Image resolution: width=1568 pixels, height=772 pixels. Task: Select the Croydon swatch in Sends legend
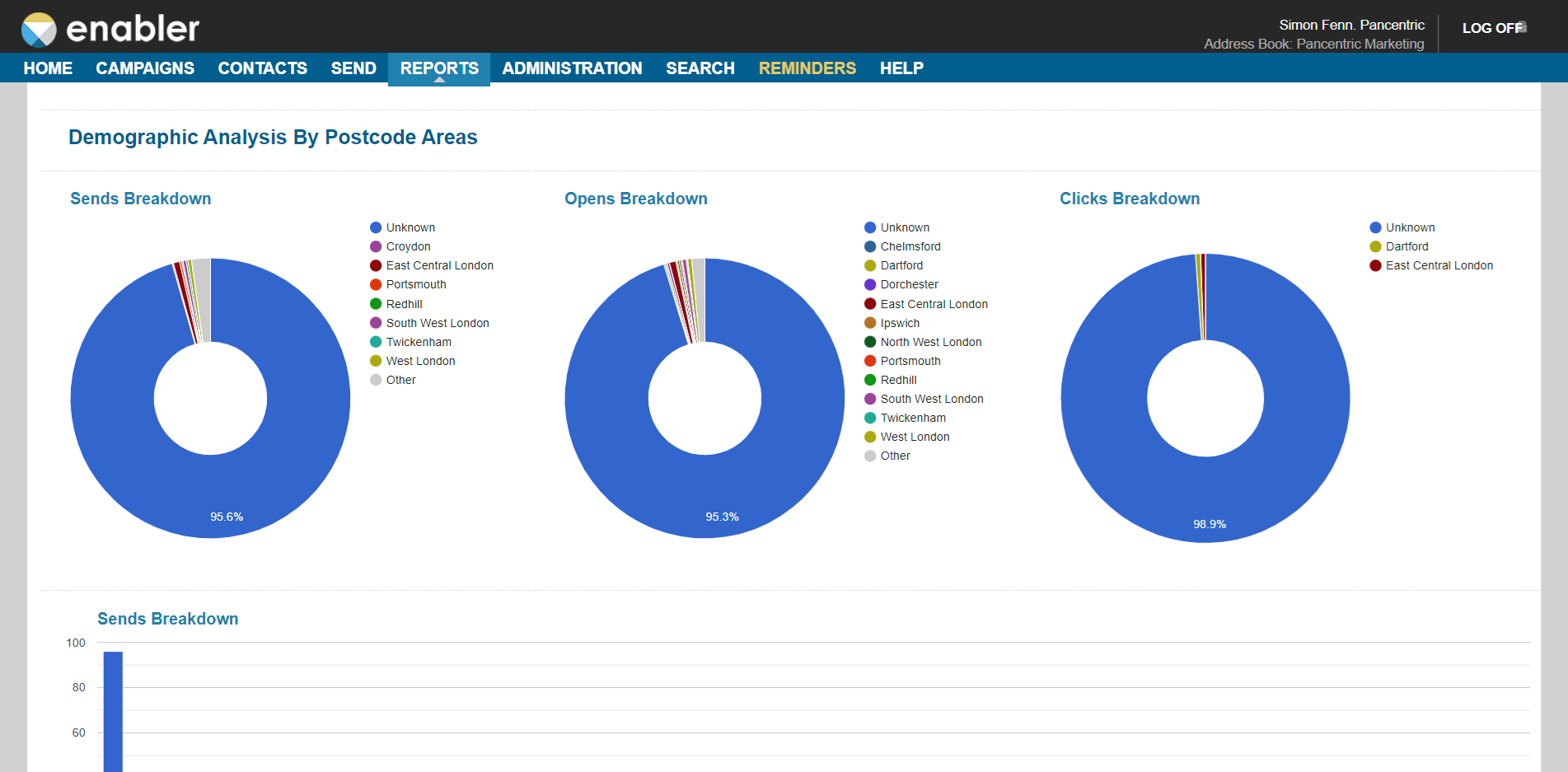pyautogui.click(x=376, y=246)
